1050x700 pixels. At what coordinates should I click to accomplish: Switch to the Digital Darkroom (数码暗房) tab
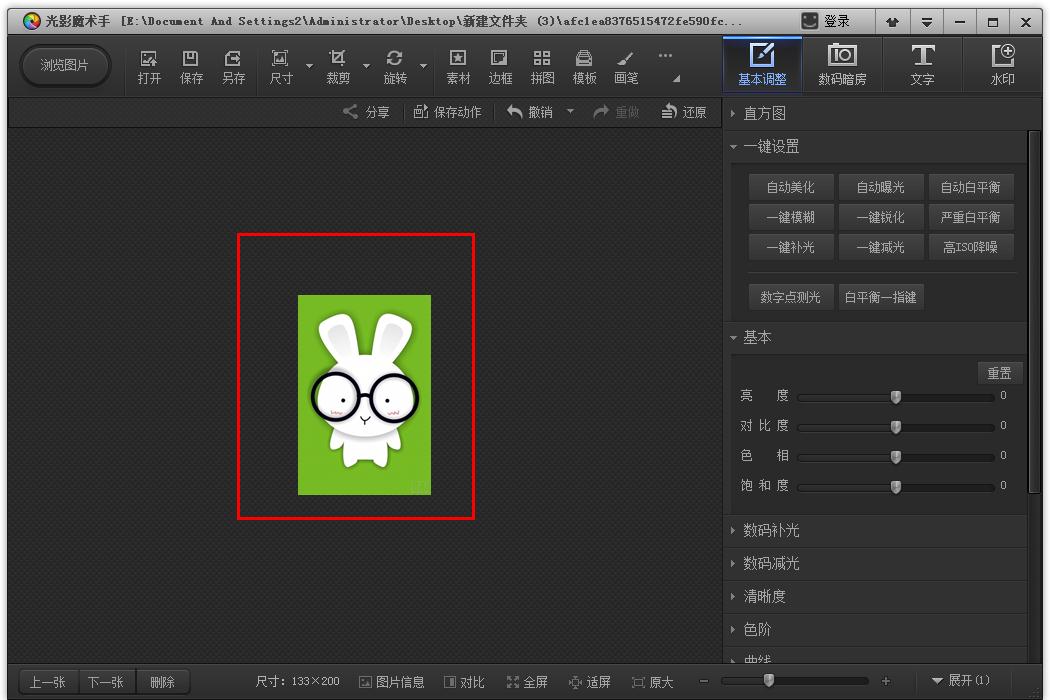[x=842, y=65]
